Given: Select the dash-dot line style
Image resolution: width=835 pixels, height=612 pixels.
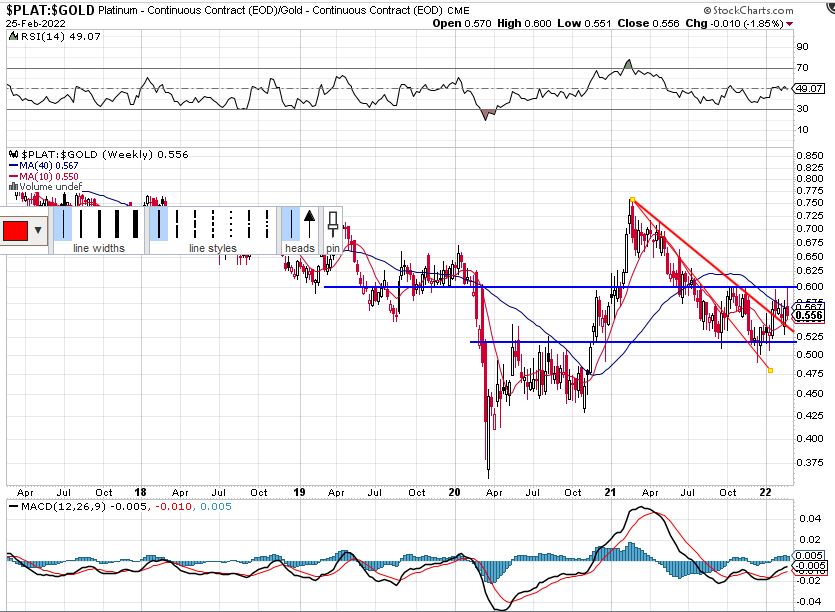Looking at the screenshot, I should coord(249,224).
